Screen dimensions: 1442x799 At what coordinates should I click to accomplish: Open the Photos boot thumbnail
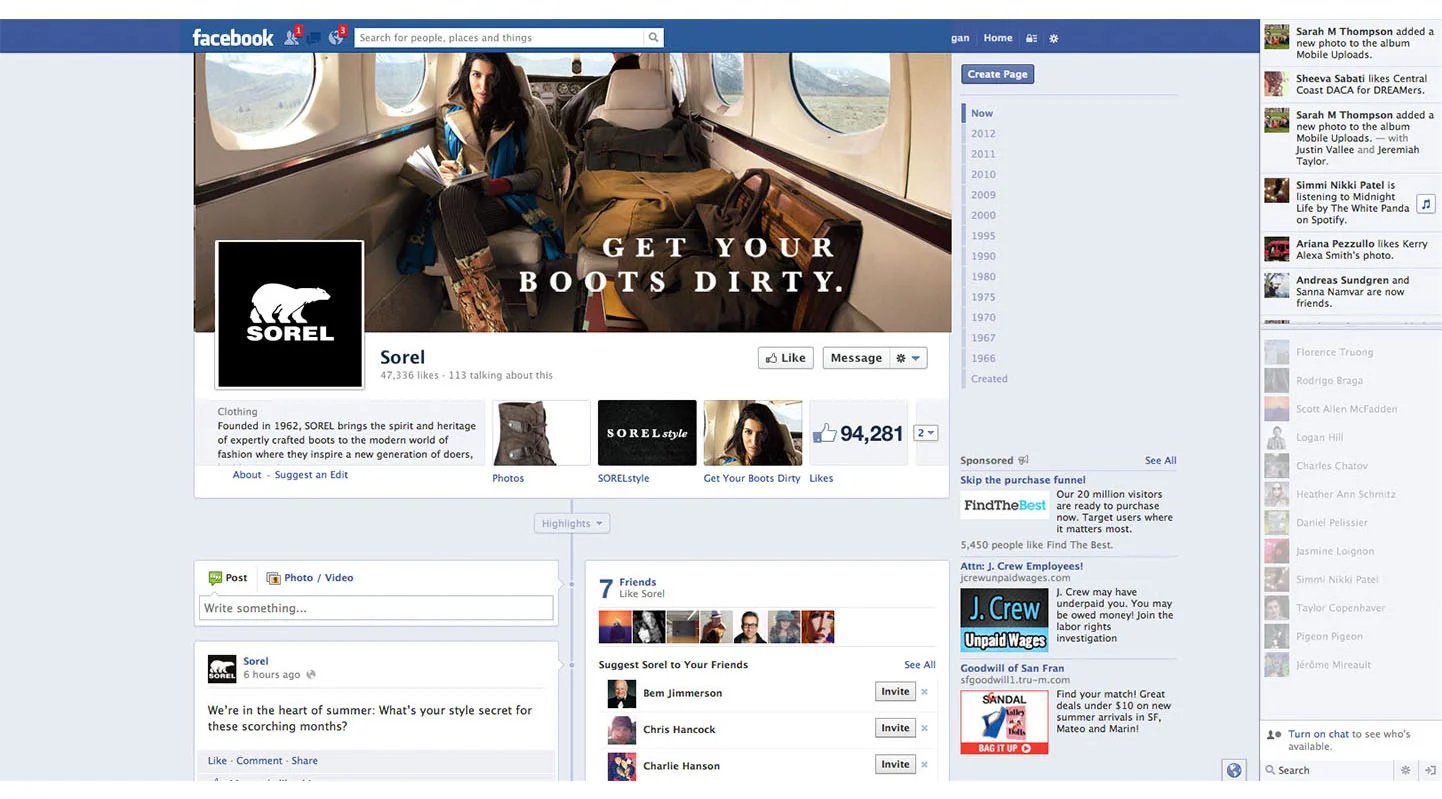click(x=541, y=433)
